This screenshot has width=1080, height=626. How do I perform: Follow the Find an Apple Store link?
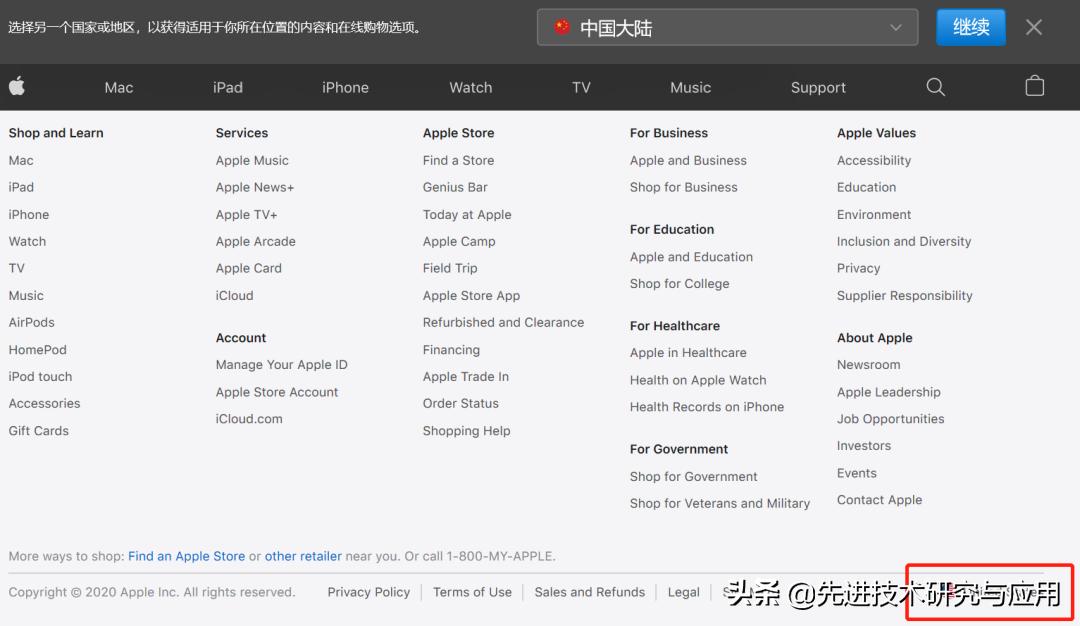click(186, 556)
